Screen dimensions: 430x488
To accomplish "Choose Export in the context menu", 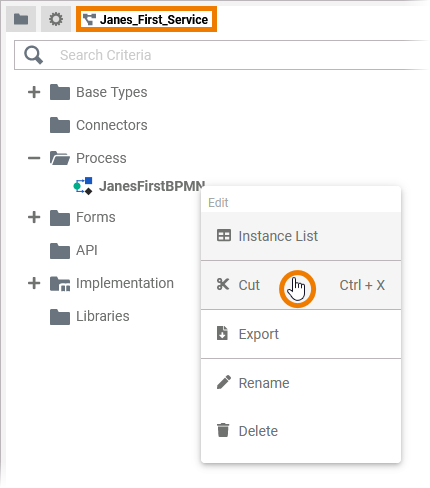I will pos(301,334).
